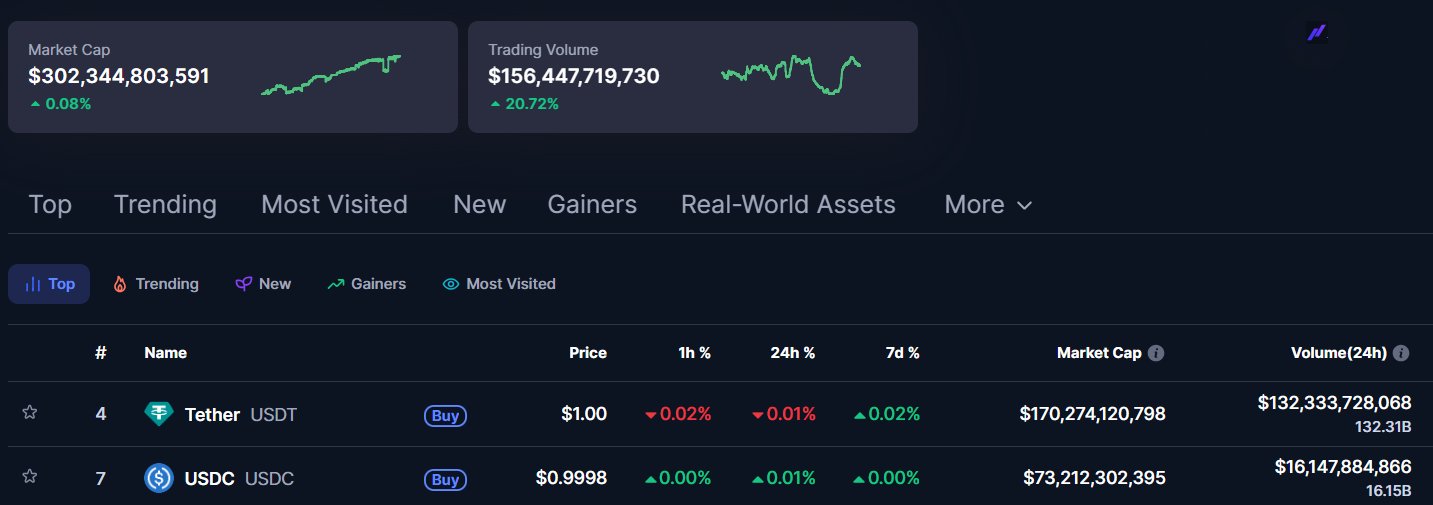1433x505 pixels.
Task: Click the Trading Volume summary card
Action: 692,77
